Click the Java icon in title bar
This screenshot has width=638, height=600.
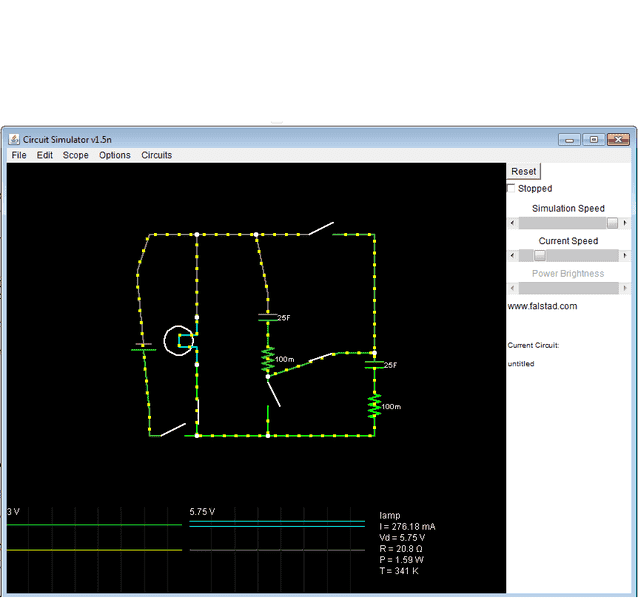14,140
